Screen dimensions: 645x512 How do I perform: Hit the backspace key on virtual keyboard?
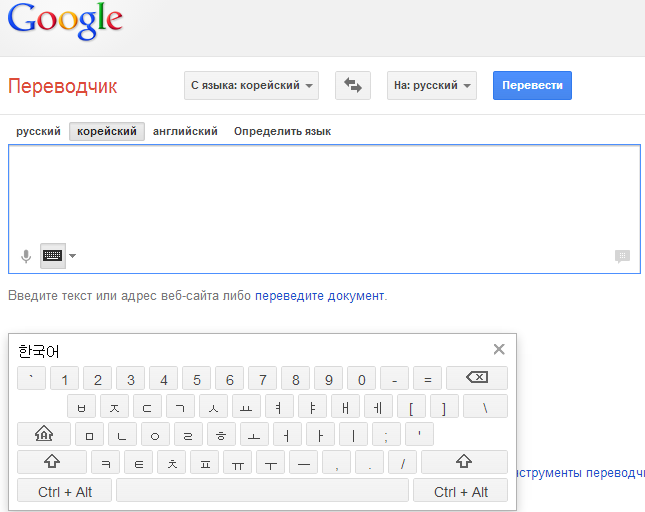tap(477, 378)
